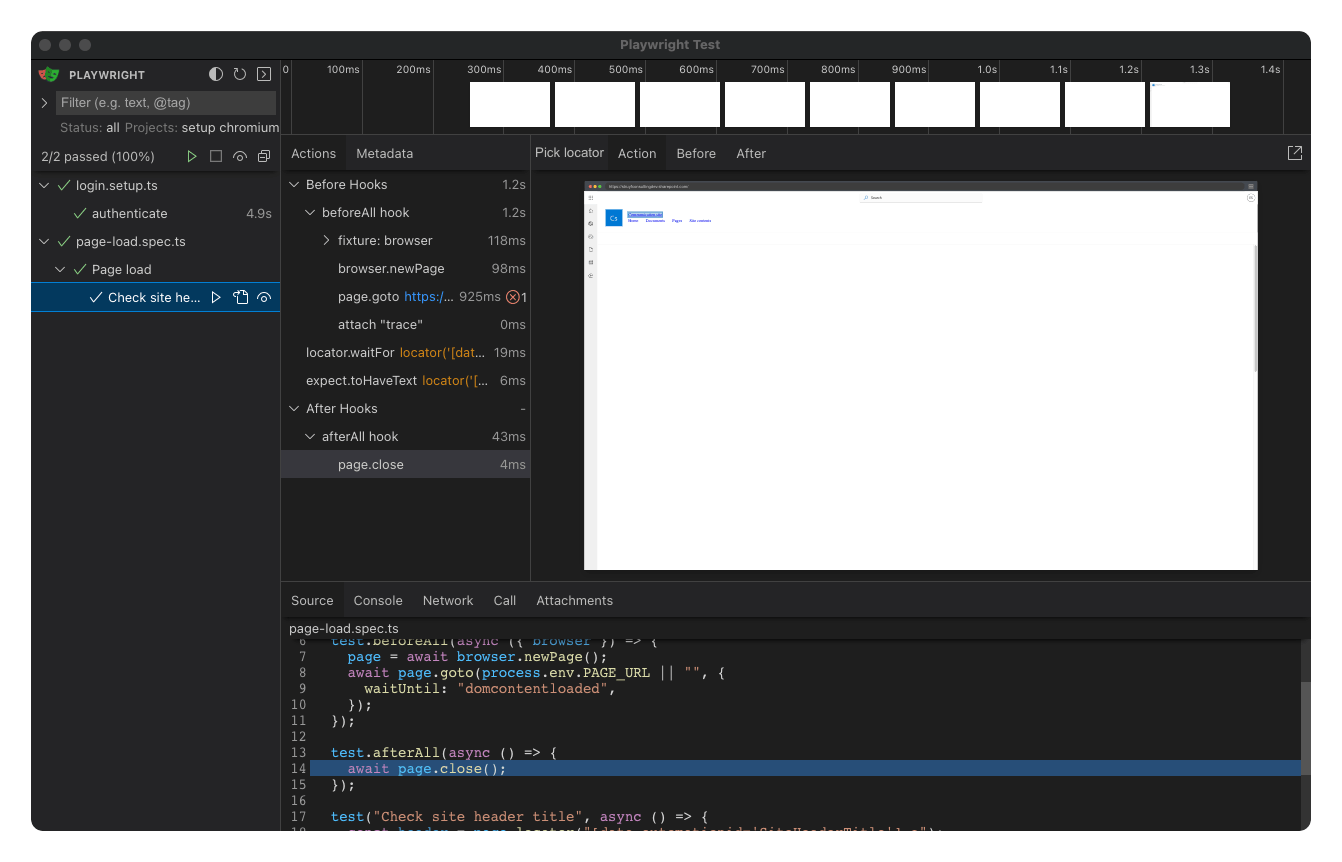Open snapshot in new window icon

coord(1294,153)
